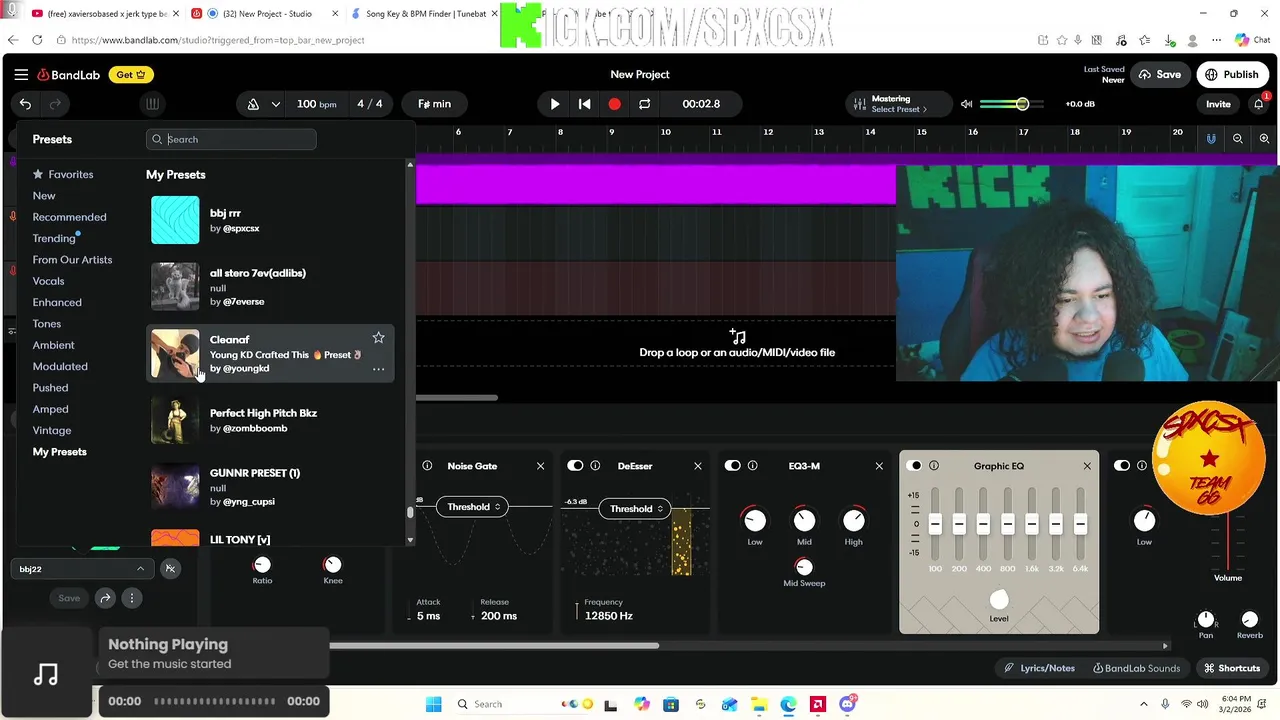Show EQ3-M info icon
The image size is (1280, 720).
(x=752, y=466)
